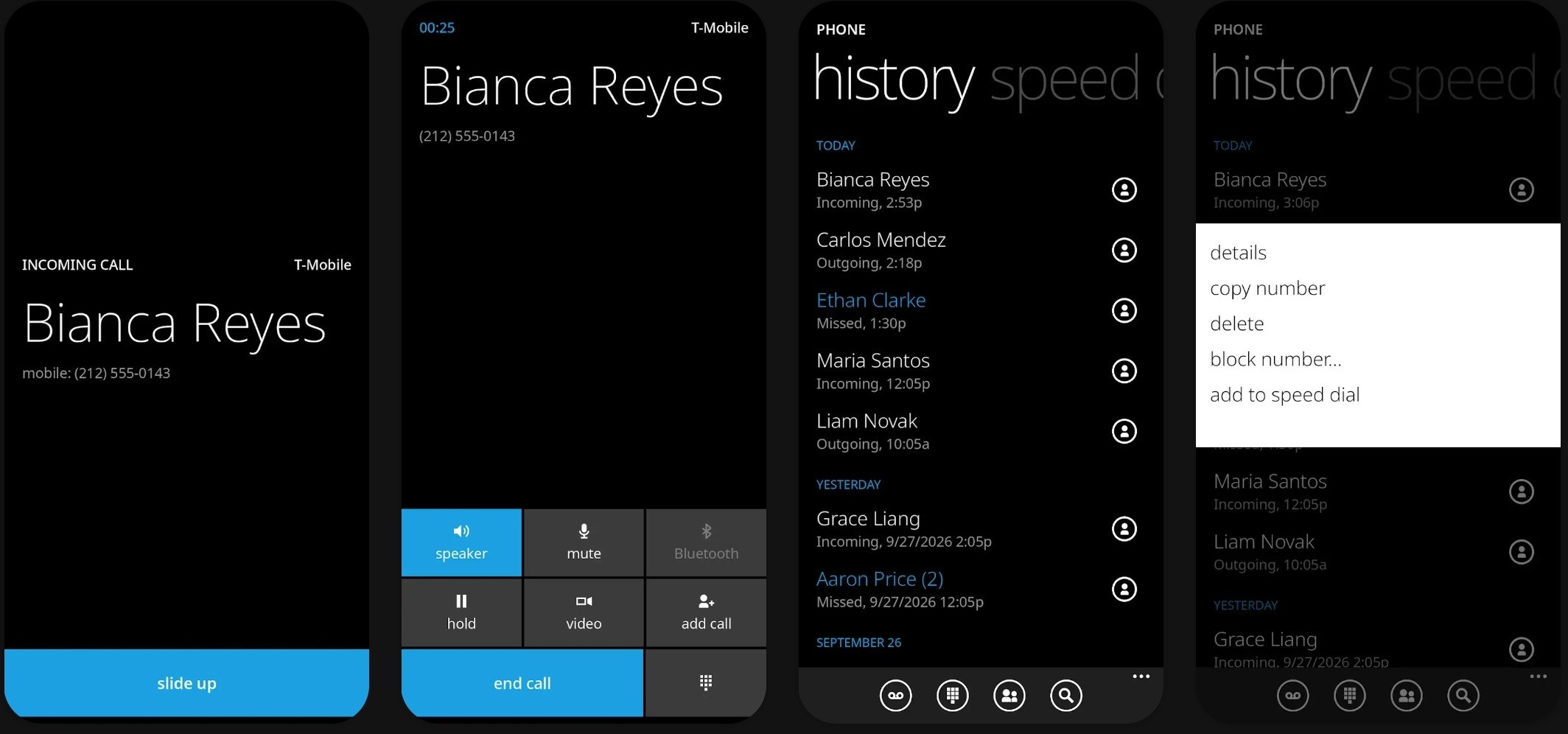
Task: Open Liam Novak profile icon, third screen
Action: coord(1124,432)
